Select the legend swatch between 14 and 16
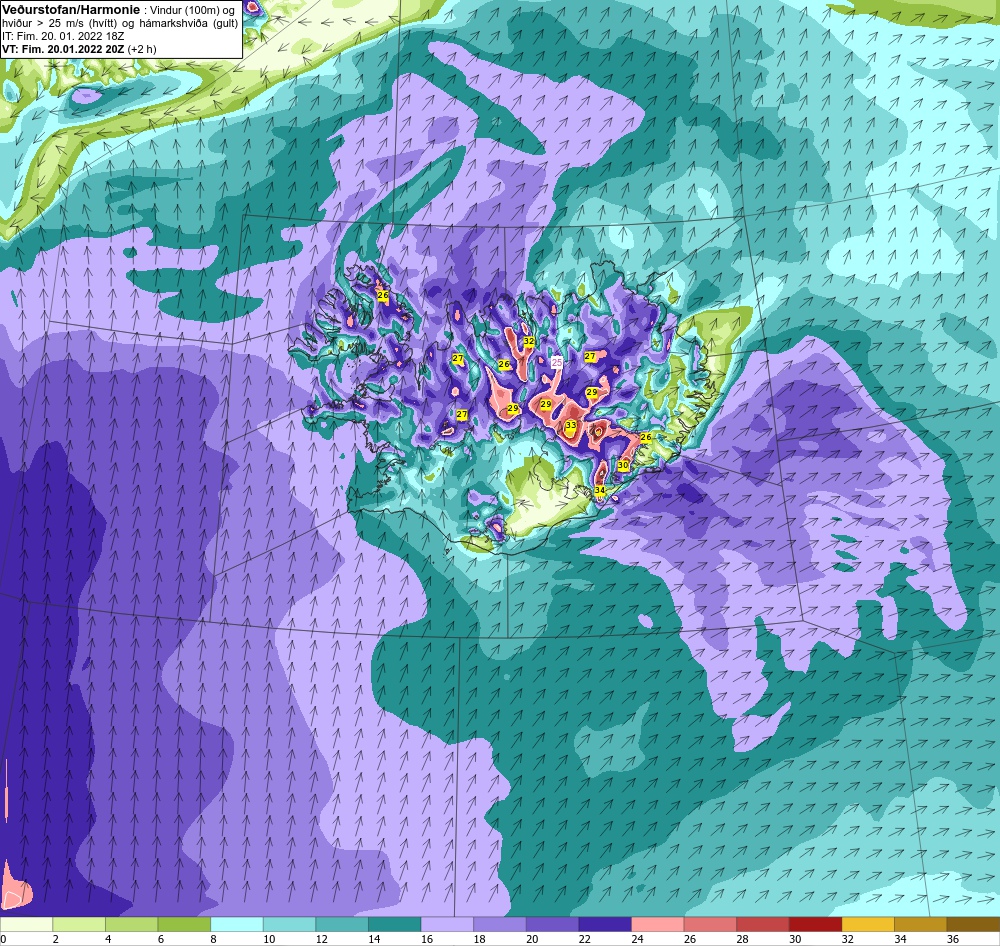Viewport: 1000px width, 946px height. (395, 924)
